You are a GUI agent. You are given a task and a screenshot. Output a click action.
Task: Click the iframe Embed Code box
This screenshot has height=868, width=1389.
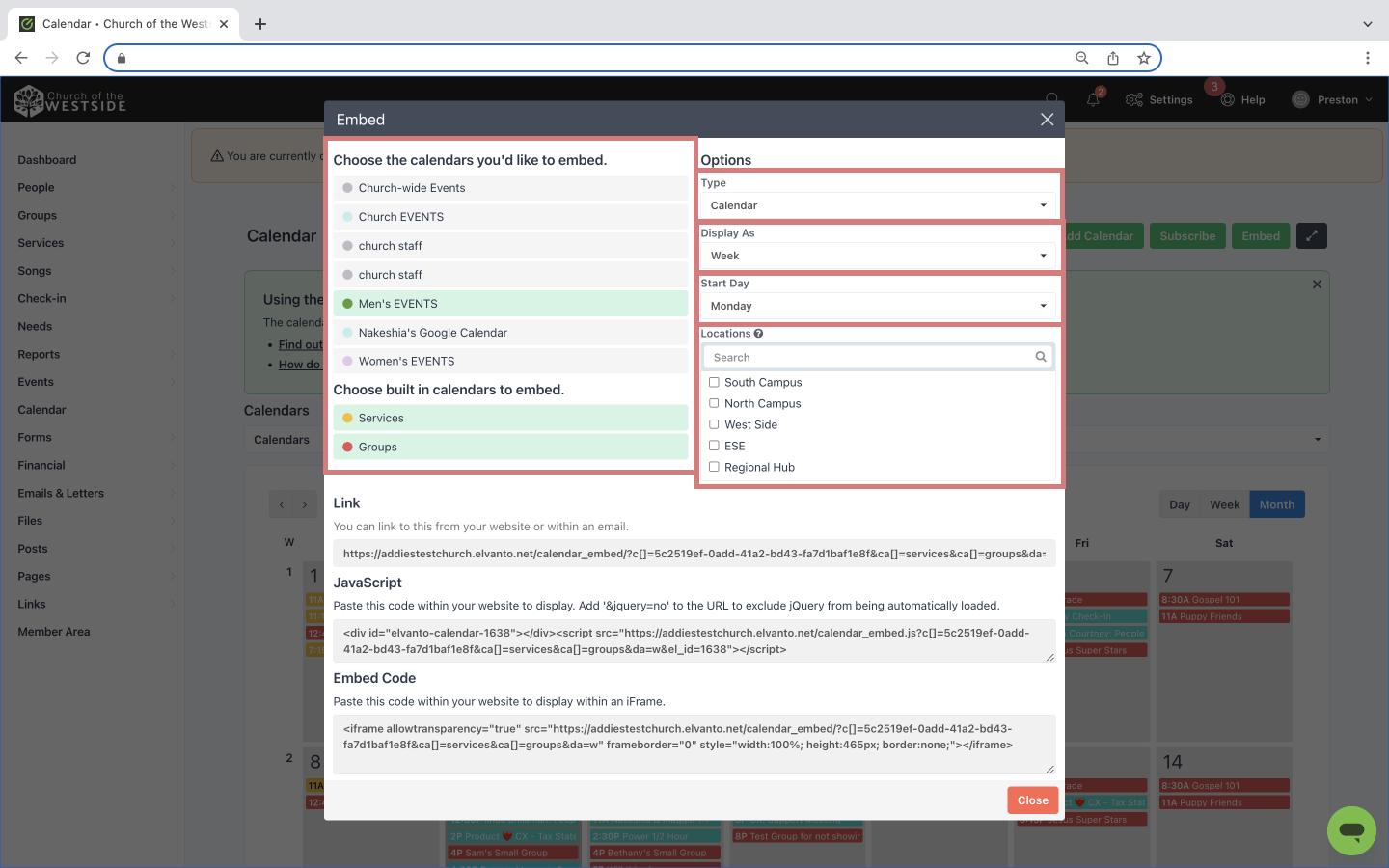point(694,745)
